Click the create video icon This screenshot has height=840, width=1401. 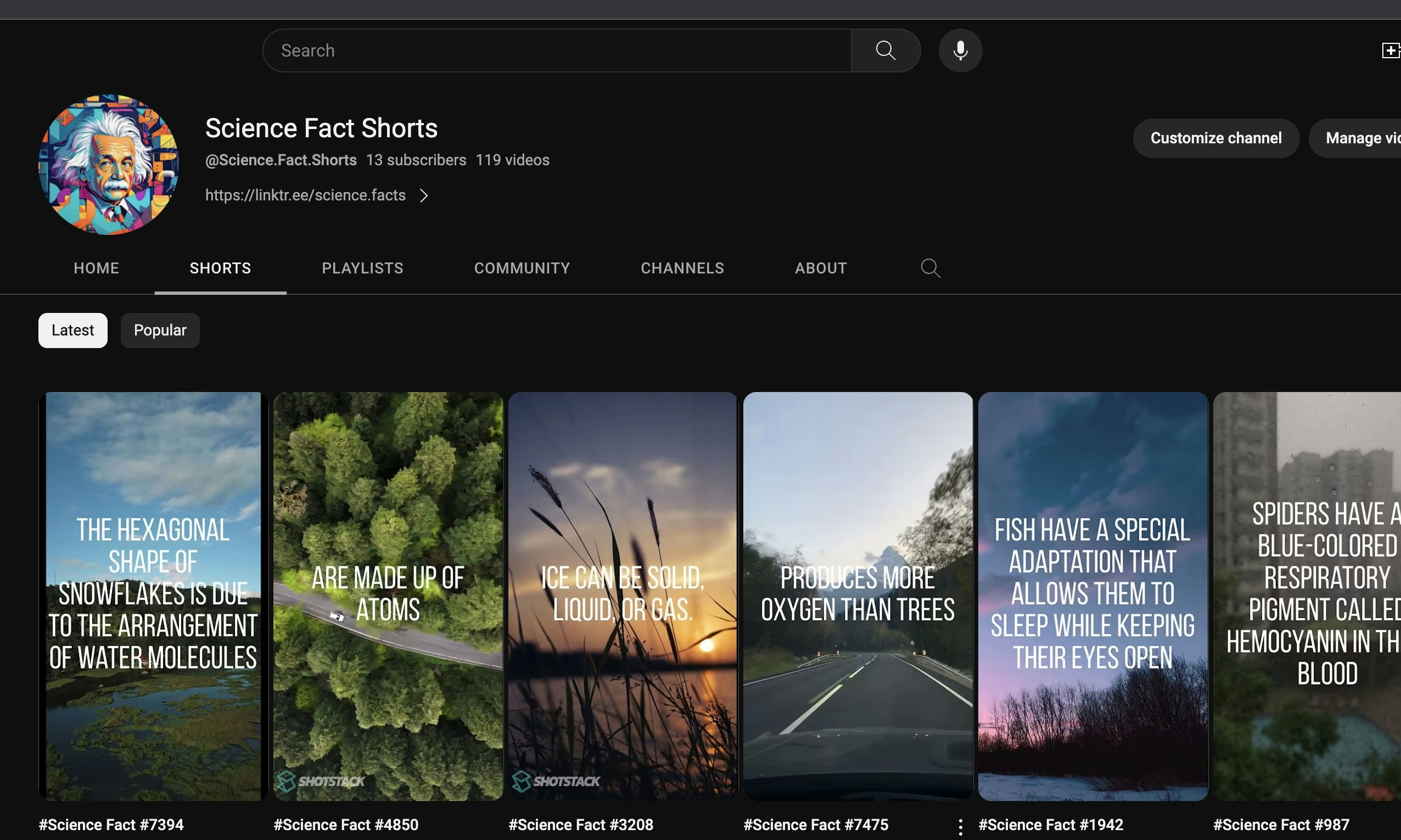click(1389, 51)
